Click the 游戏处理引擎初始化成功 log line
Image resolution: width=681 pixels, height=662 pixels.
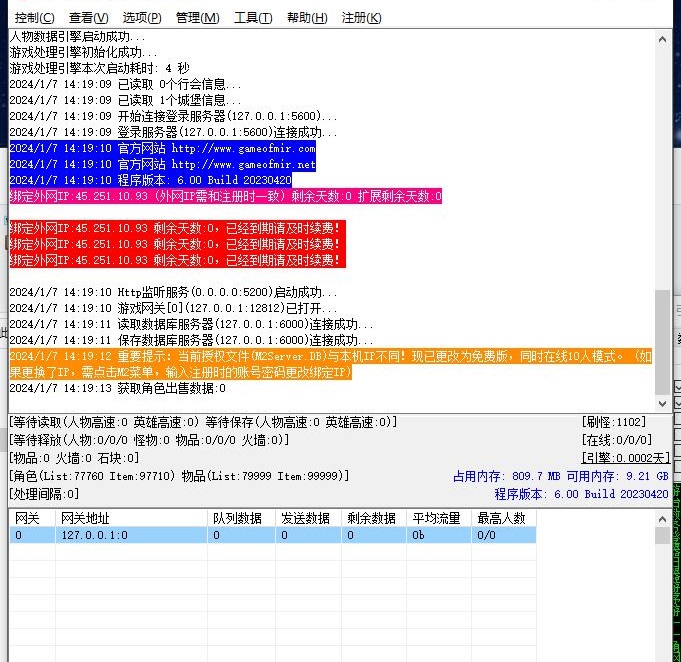(83, 52)
